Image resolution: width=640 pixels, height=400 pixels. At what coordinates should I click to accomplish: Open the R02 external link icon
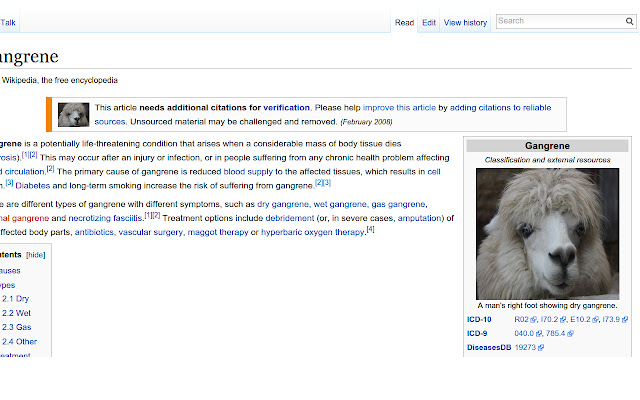click(x=533, y=320)
